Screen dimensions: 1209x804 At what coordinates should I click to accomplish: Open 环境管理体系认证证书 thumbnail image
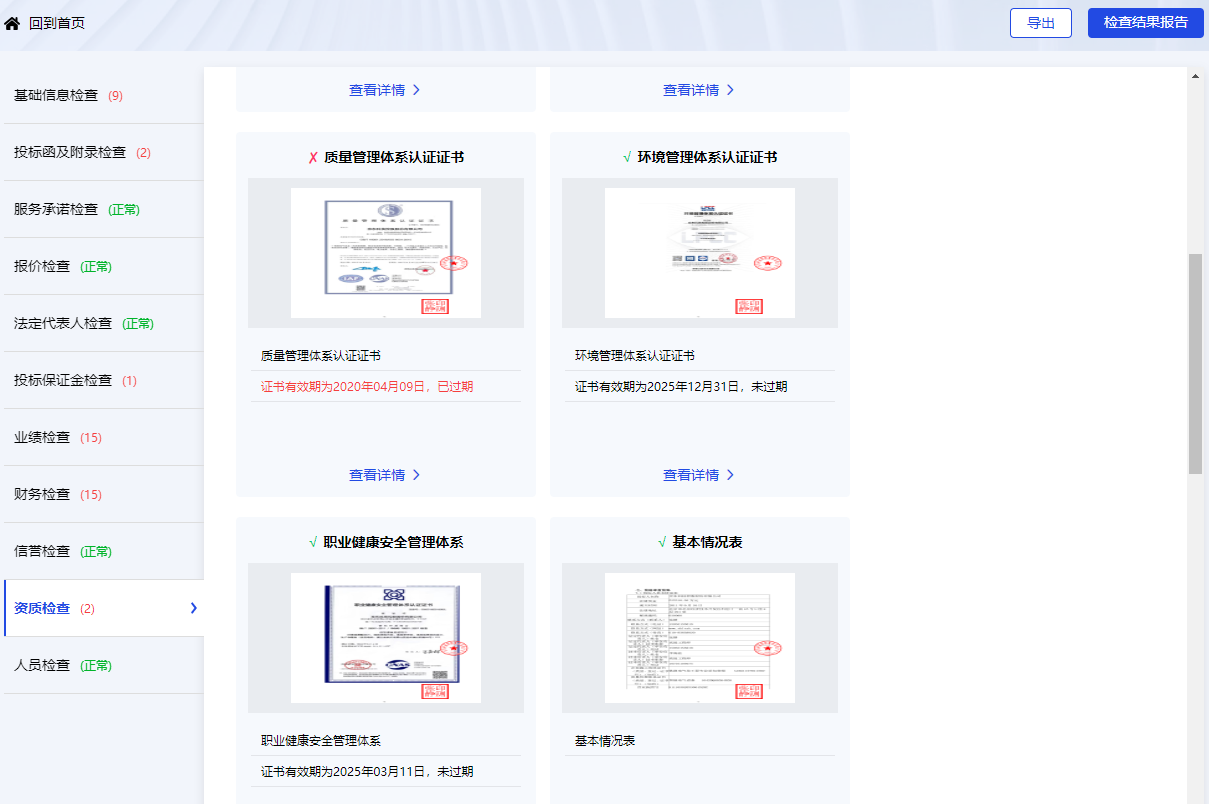pyautogui.click(x=700, y=253)
